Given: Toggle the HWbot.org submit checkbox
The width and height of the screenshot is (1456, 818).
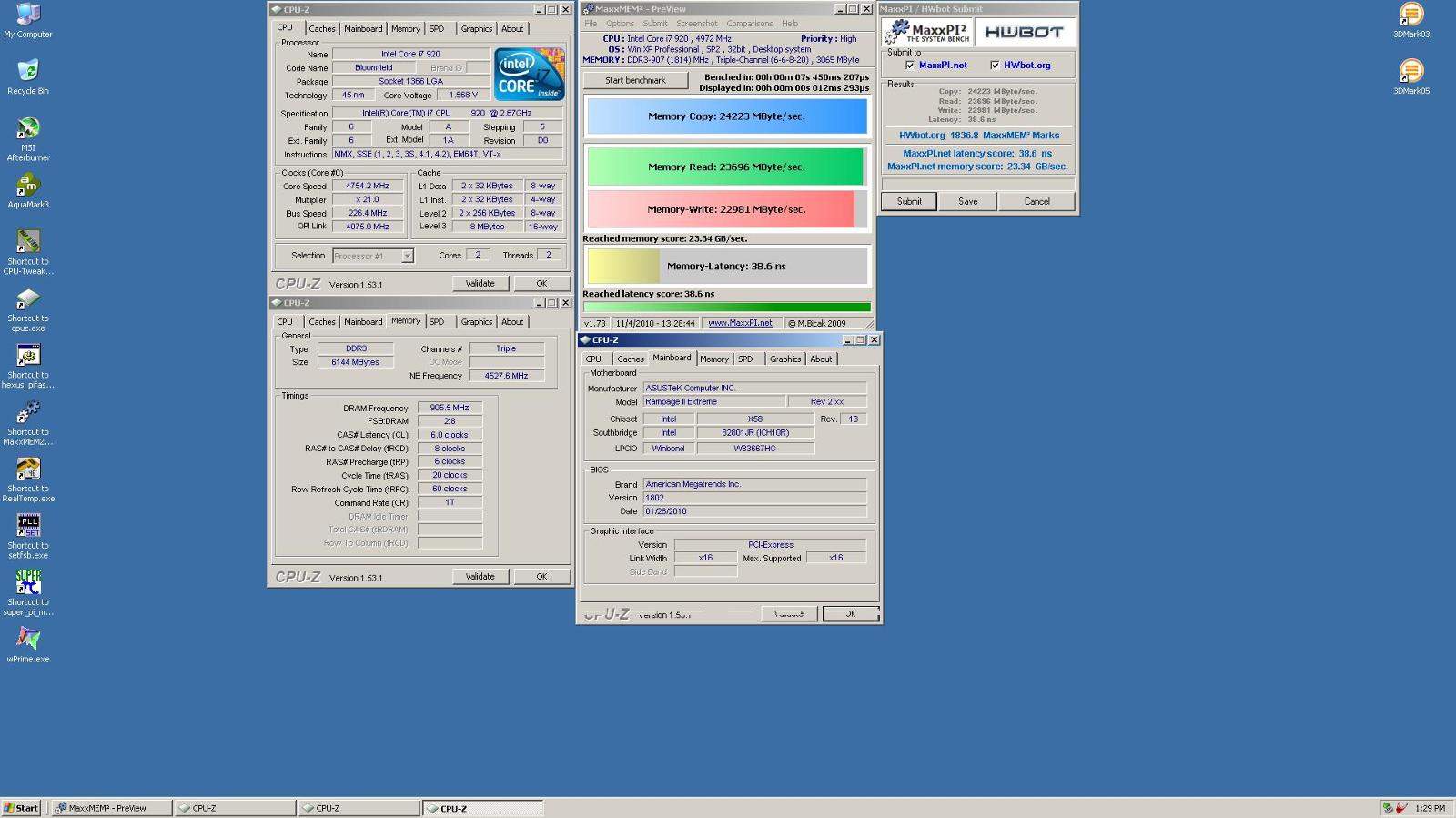Looking at the screenshot, I should 995,66.
